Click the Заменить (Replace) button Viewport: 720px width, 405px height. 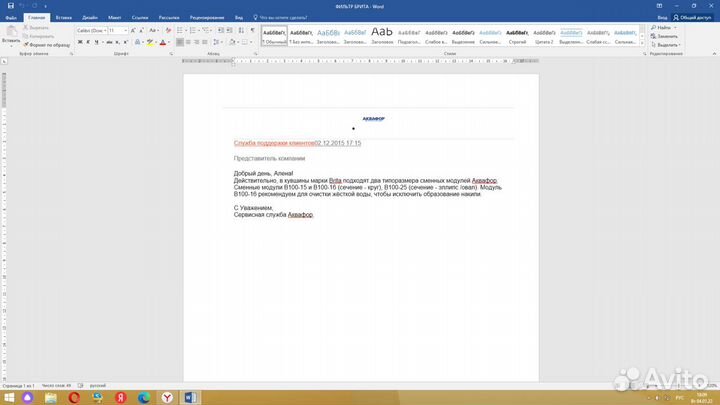(x=666, y=36)
